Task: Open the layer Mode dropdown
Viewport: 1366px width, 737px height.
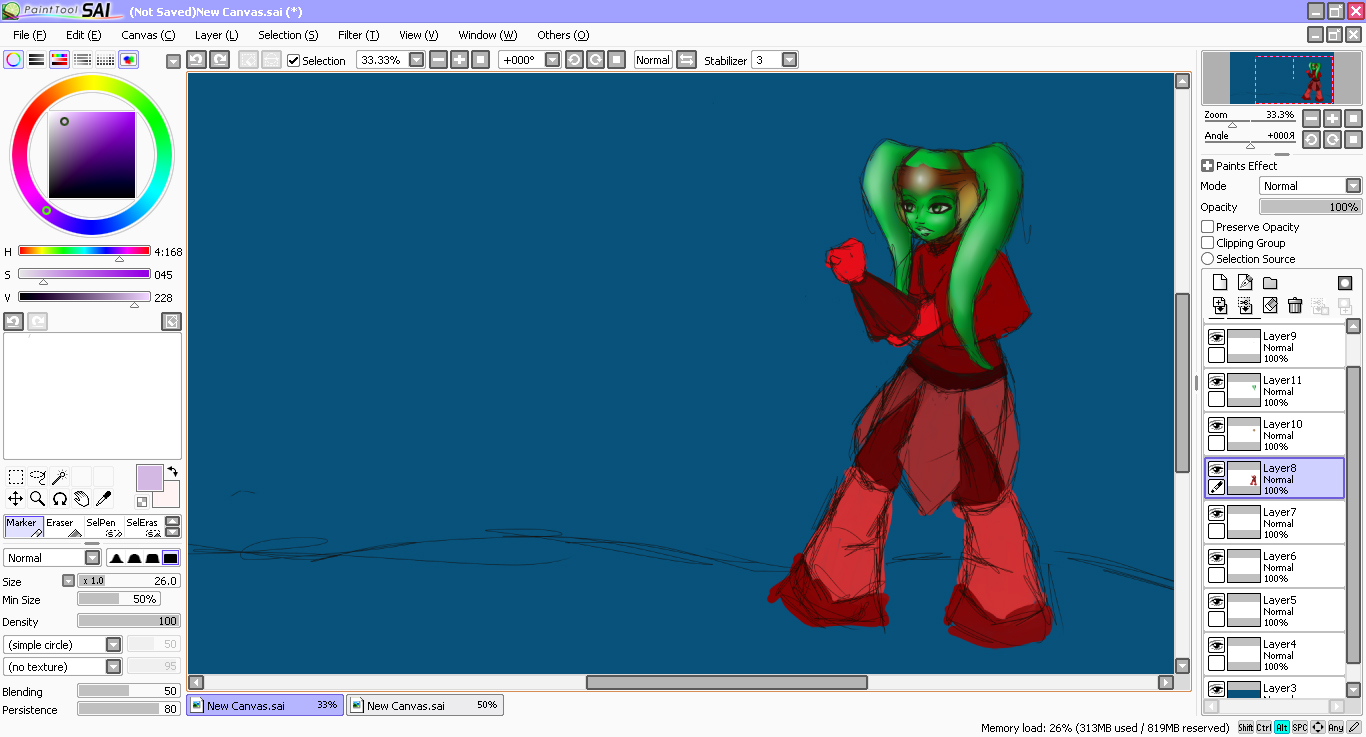Action: [x=1353, y=186]
